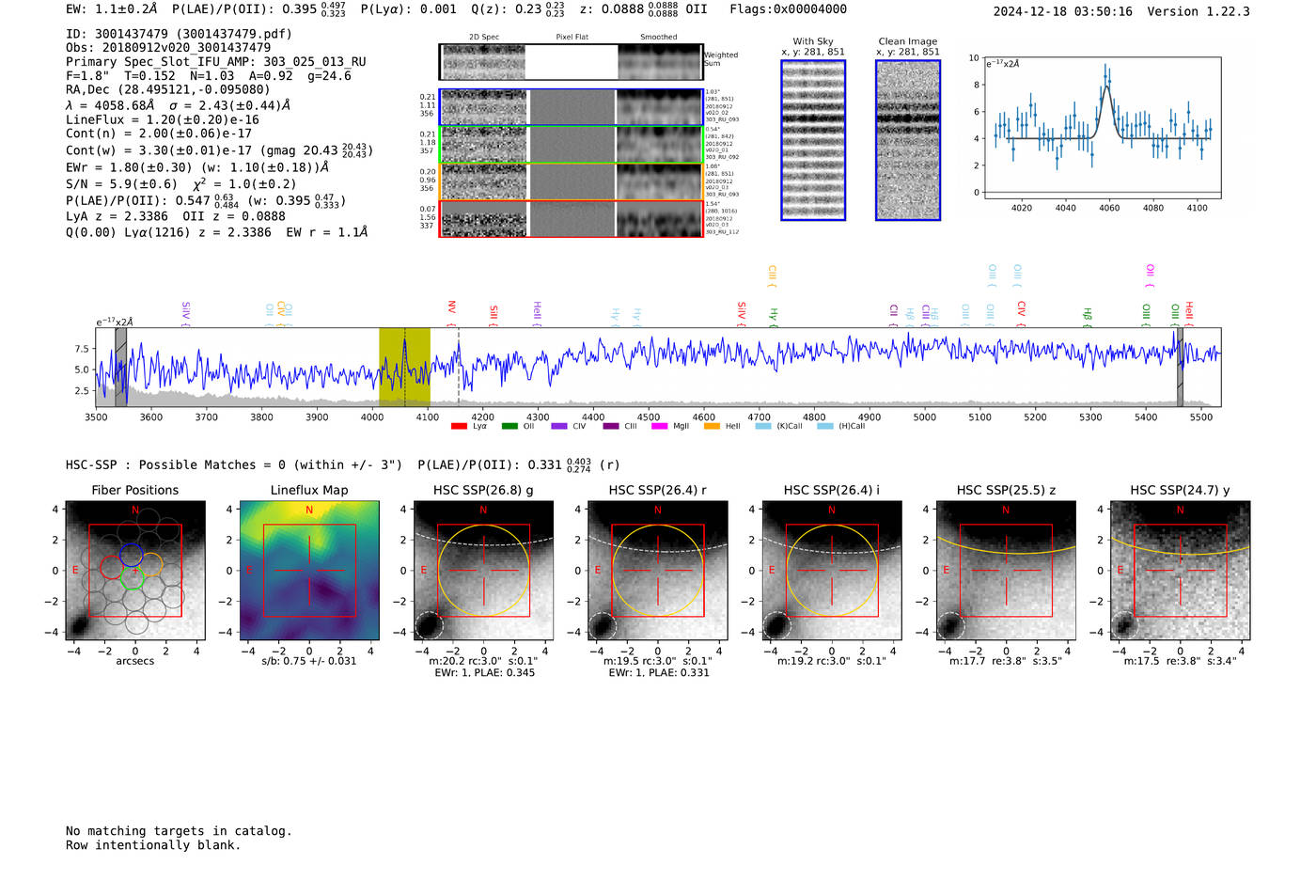The width and height of the screenshot is (1316, 896).
Task: Open the HSC SSP(26.4) r image
Action: pos(657,570)
